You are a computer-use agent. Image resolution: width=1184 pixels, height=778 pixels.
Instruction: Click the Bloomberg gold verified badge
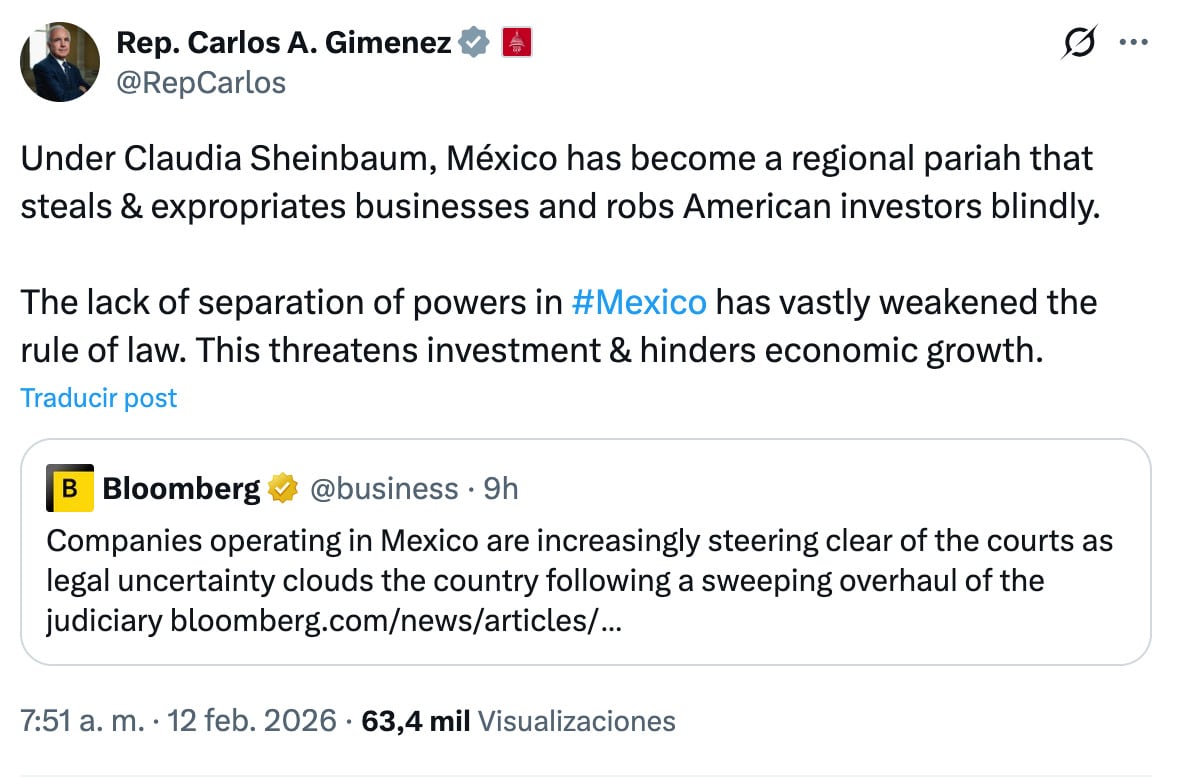(284, 489)
